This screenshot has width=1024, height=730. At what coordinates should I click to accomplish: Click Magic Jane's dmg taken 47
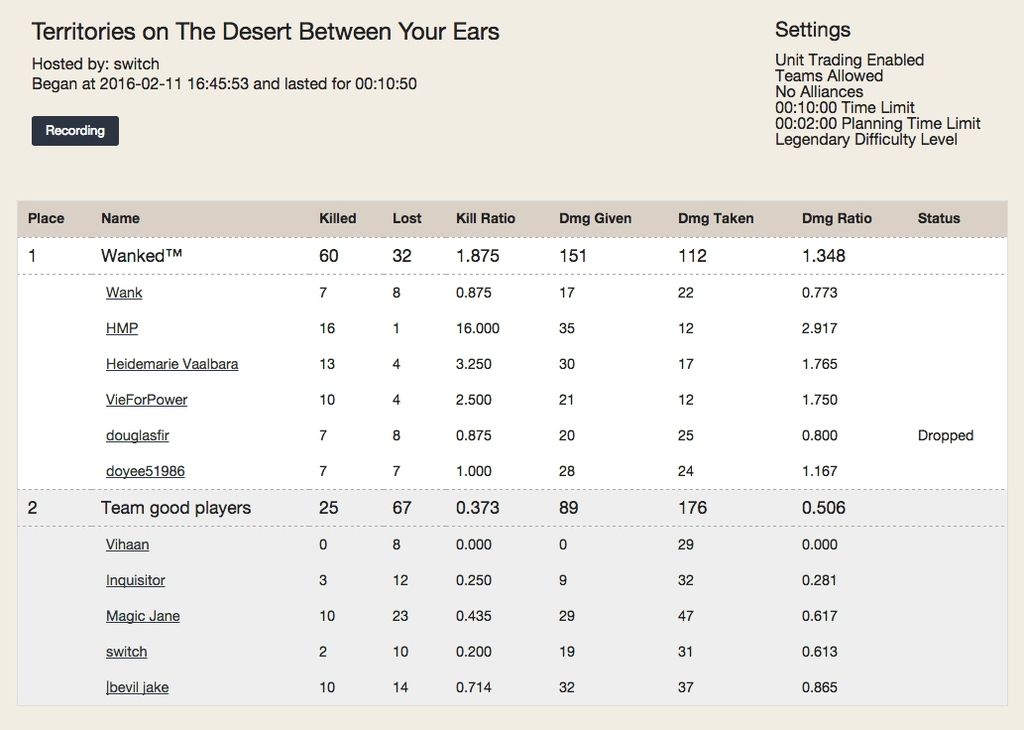click(686, 616)
